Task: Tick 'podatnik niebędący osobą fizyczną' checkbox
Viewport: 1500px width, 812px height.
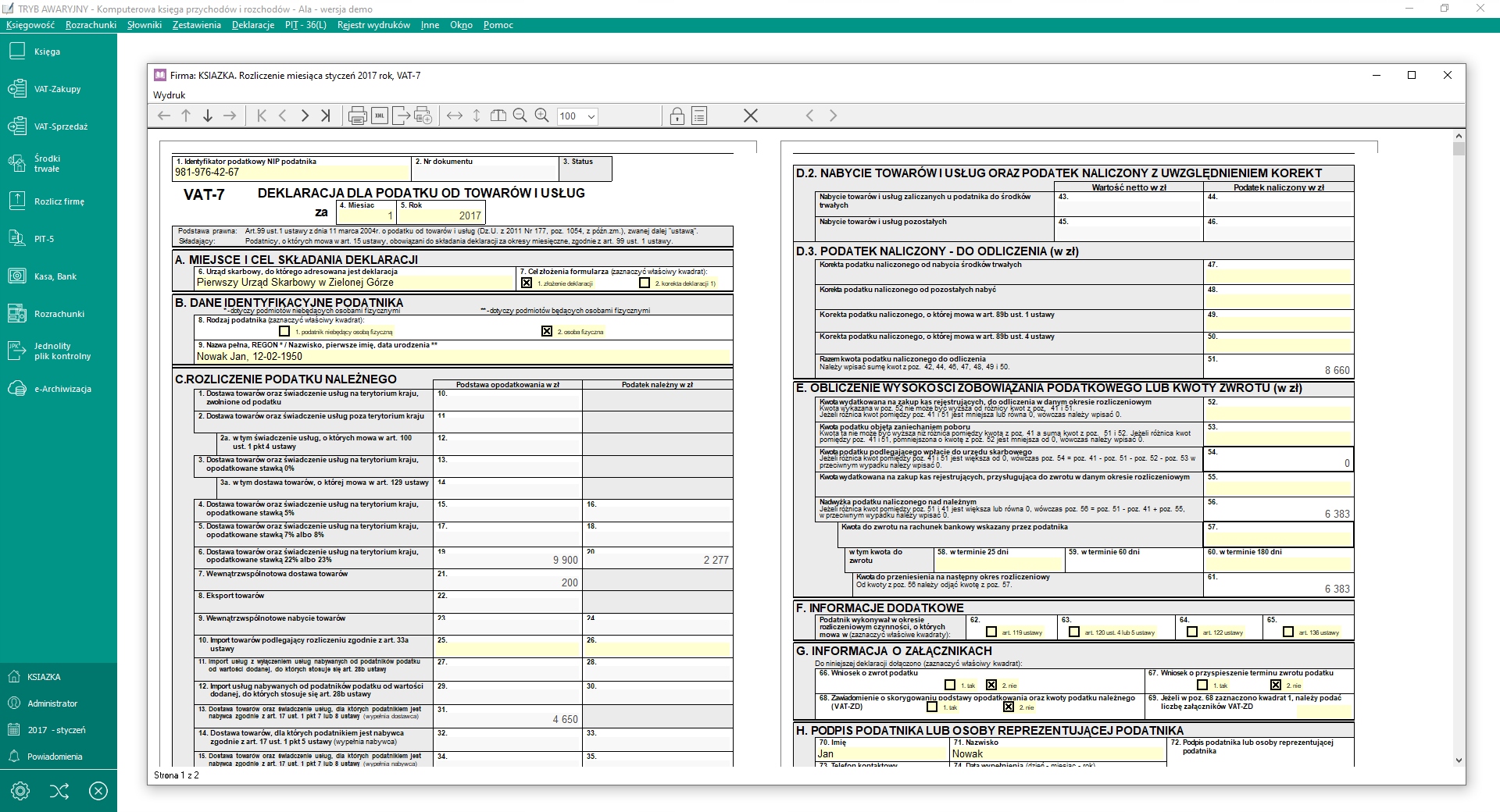Action: [284, 331]
